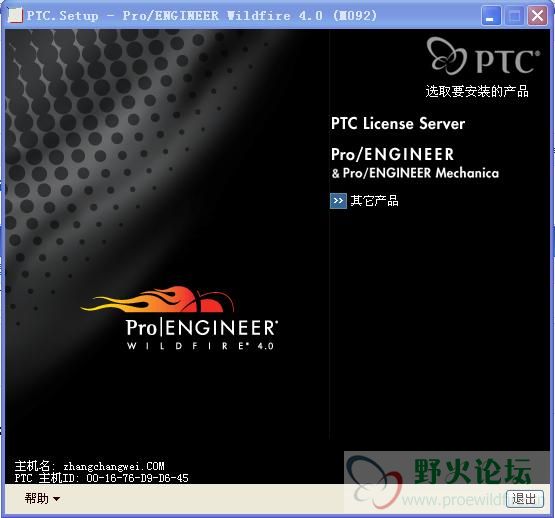The image size is (555, 518).
Task: Open the 其它产品 other products entry
Action: click(x=374, y=201)
